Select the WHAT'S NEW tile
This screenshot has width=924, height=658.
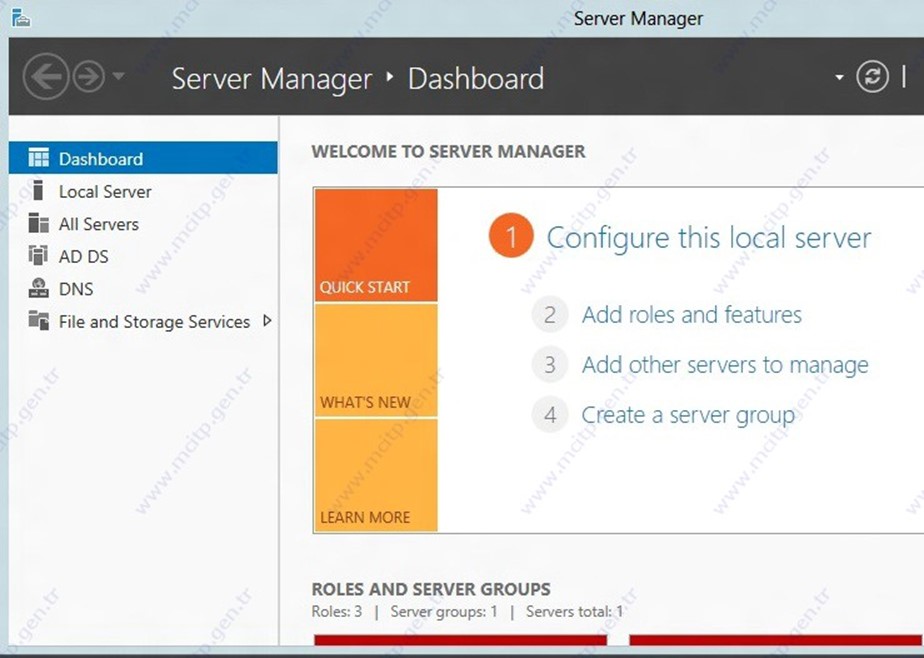(376, 360)
